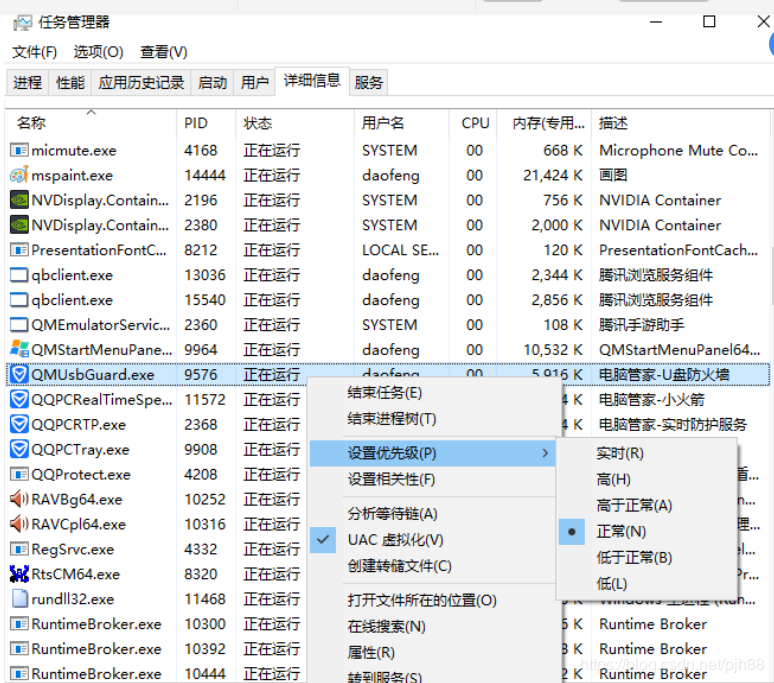Click the QMUsbGuard.exe shield icon
774x683 pixels.
[x=19, y=374]
